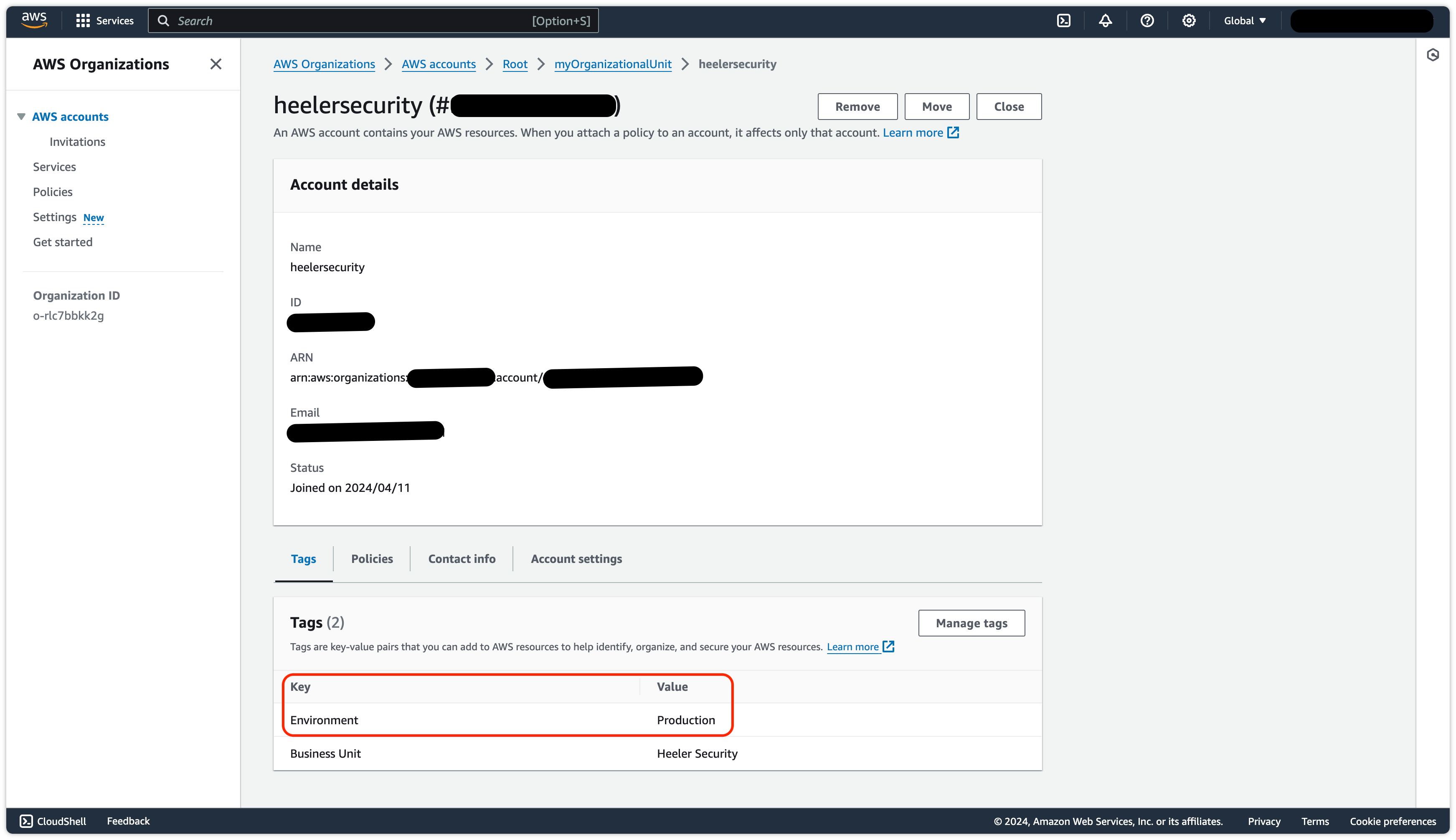Focus the top Search input field

click(373, 21)
